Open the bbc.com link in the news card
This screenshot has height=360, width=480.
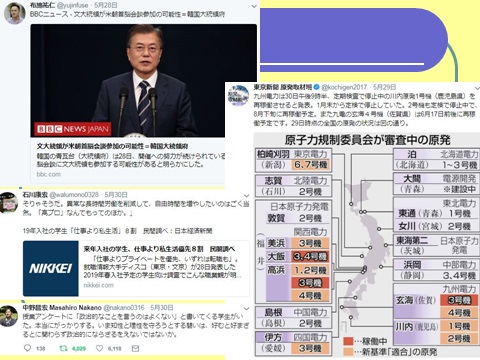pos(49,174)
